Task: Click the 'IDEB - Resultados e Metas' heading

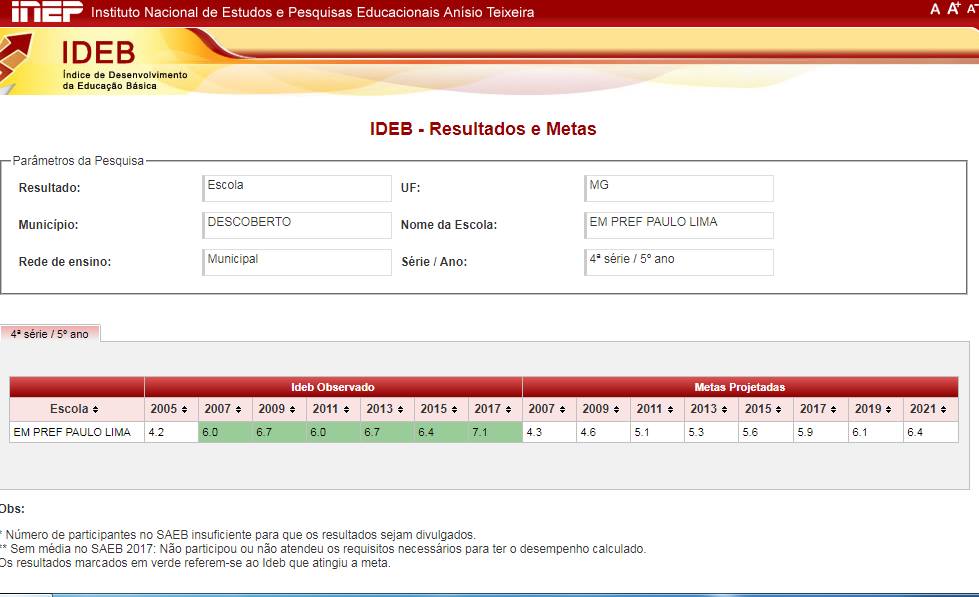Action: (483, 129)
